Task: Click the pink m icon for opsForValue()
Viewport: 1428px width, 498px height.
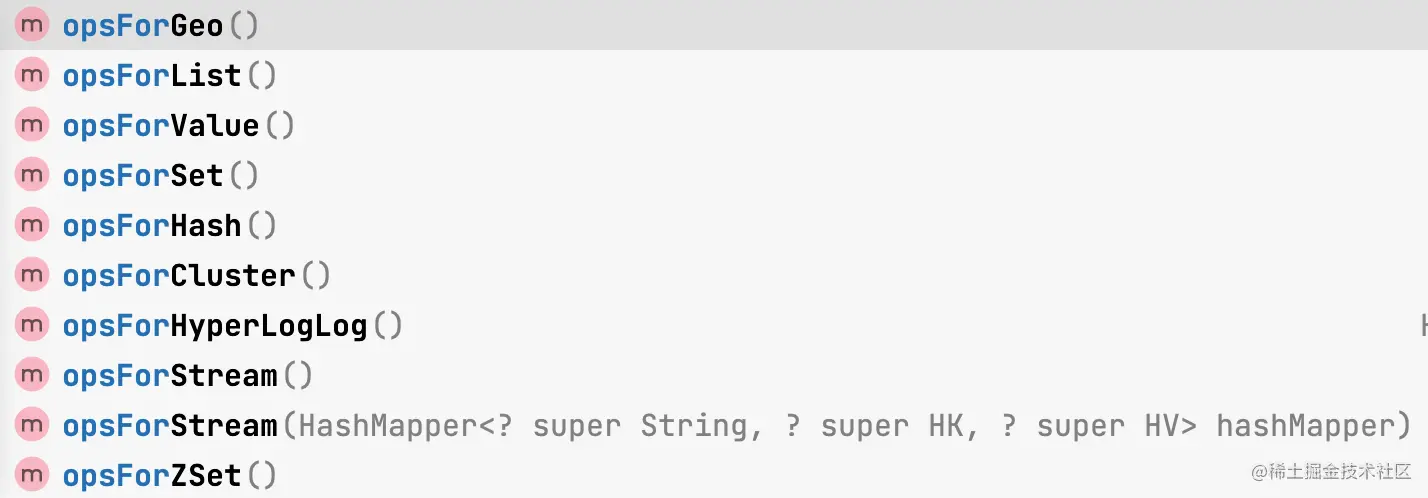Action: pos(32,125)
